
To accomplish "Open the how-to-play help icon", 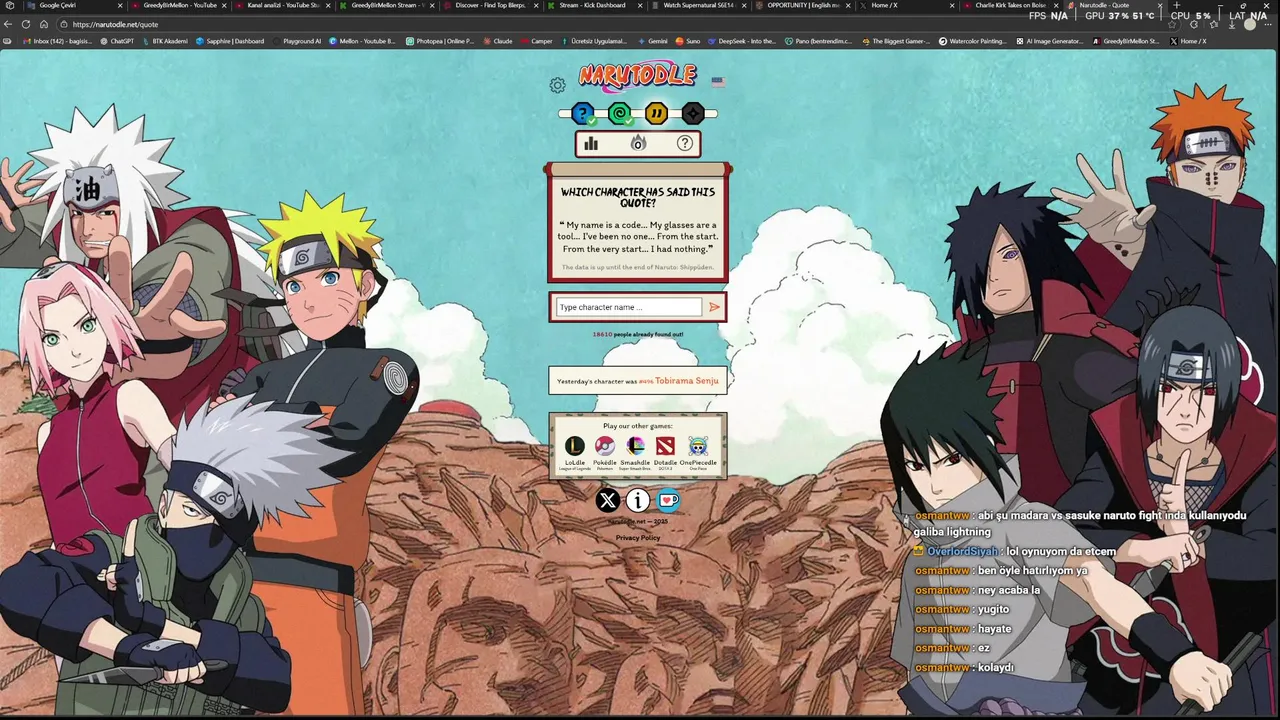I will click(685, 144).
